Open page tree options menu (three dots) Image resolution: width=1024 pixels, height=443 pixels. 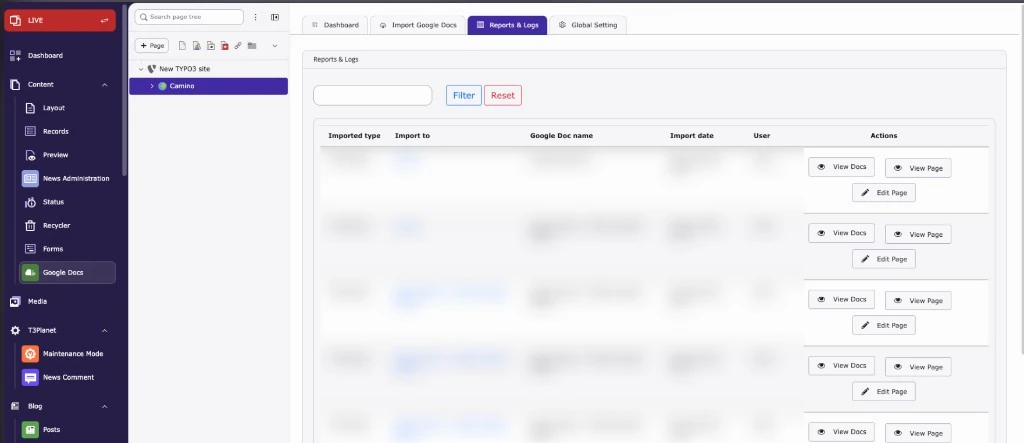(255, 17)
